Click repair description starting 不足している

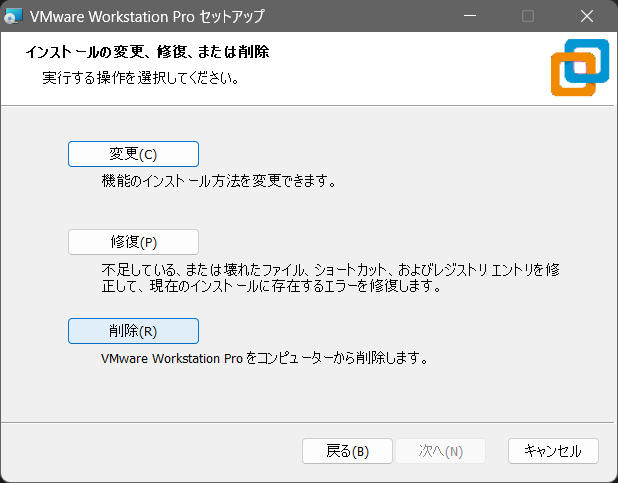[x=330, y=278]
